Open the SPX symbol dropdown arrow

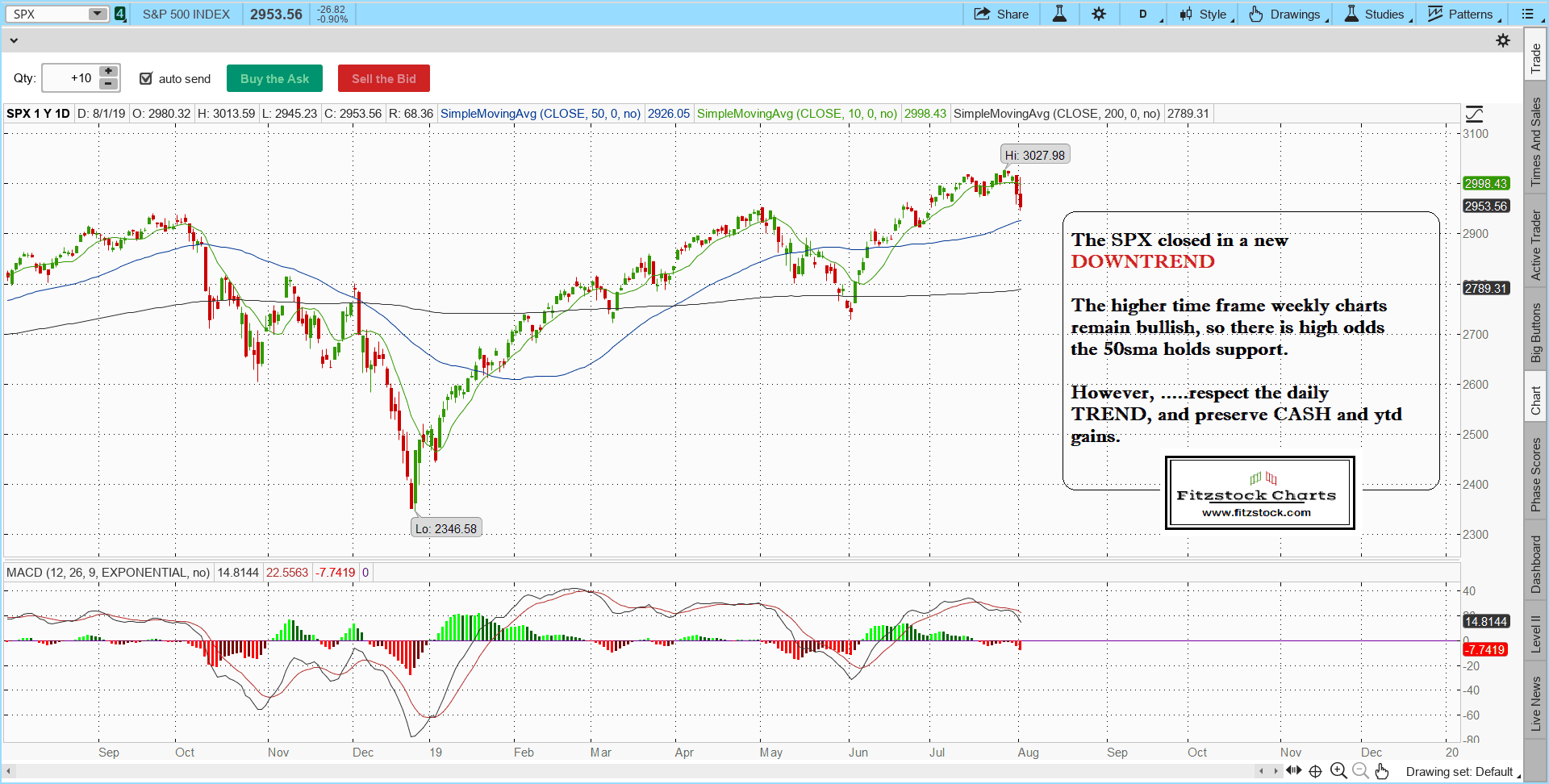tap(97, 14)
